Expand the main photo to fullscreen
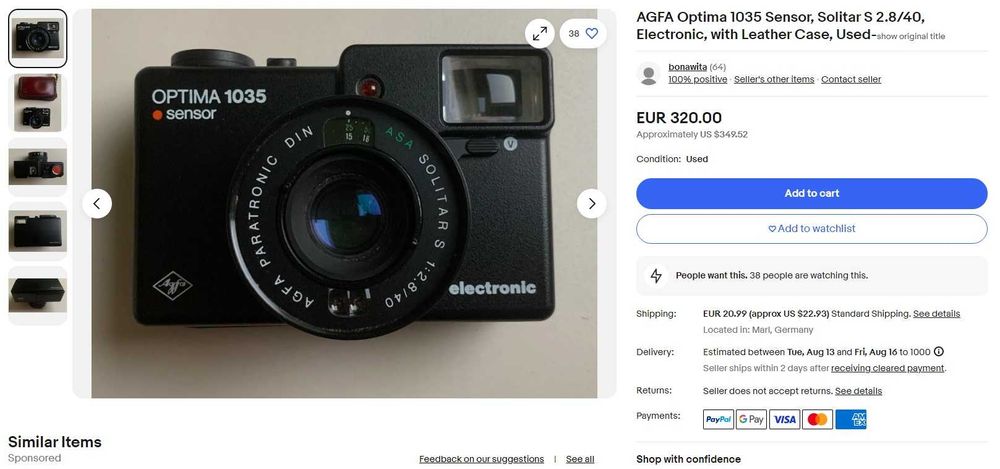1000x469 pixels. coord(540,34)
